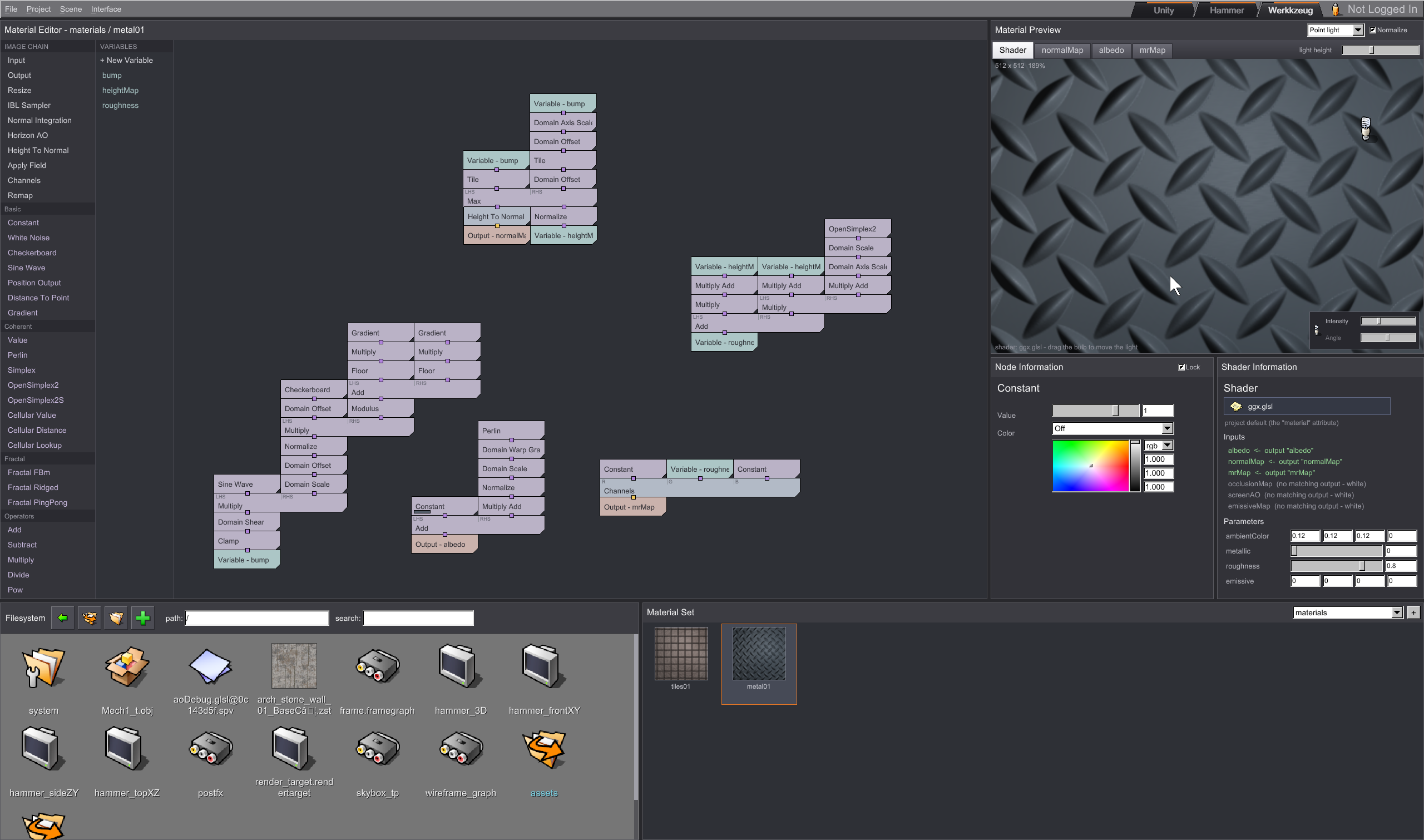The height and width of the screenshot is (840, 1424).
Task: Switch to the mrMap preview tab
Action: pyautogui.click(x=1153, y=51)
